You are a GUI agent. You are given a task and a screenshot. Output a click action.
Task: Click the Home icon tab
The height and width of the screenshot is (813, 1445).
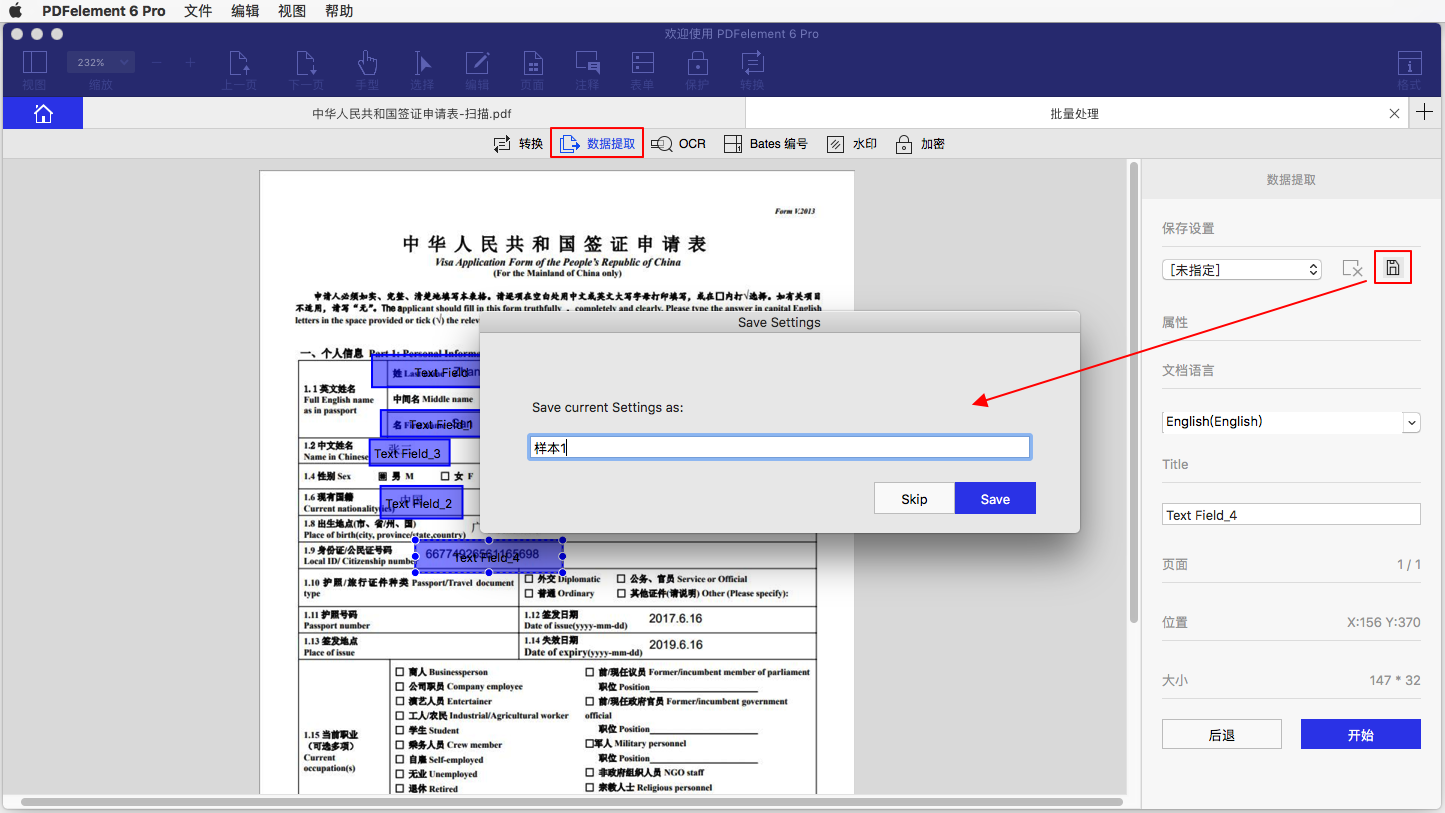(x=43, y=114)
